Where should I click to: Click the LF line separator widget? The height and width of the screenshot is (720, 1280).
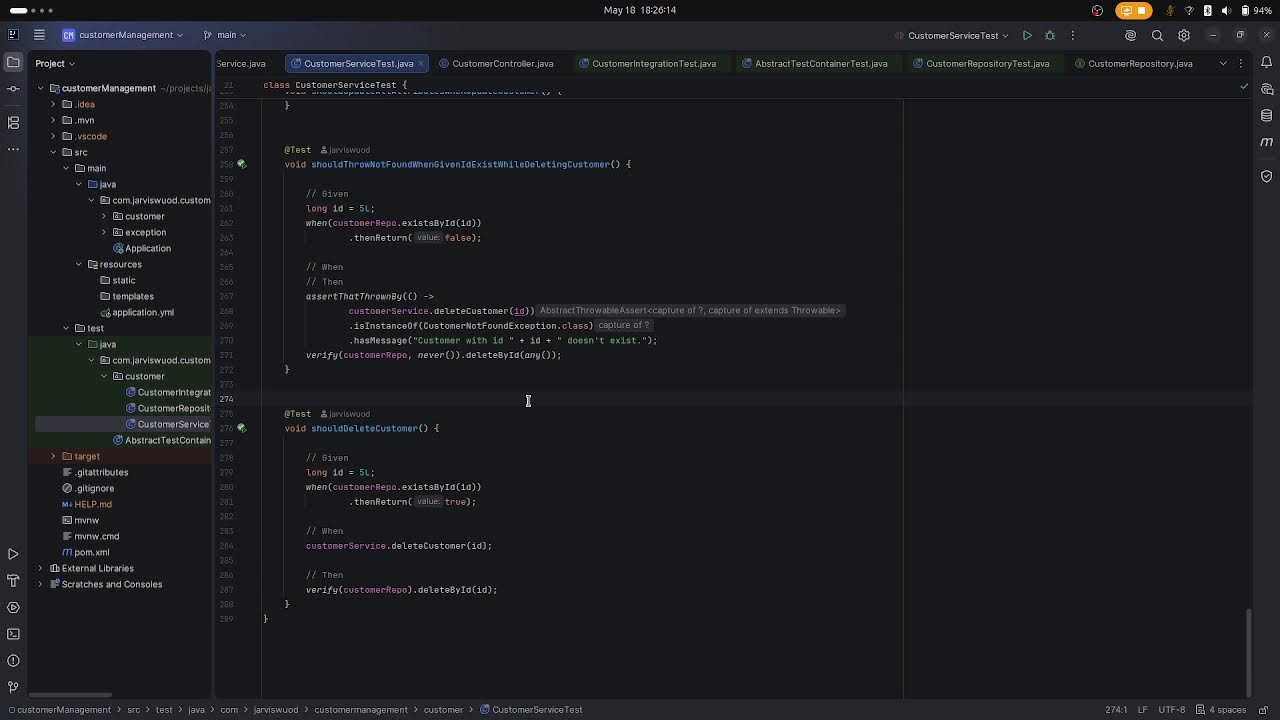coord(1143,710)
